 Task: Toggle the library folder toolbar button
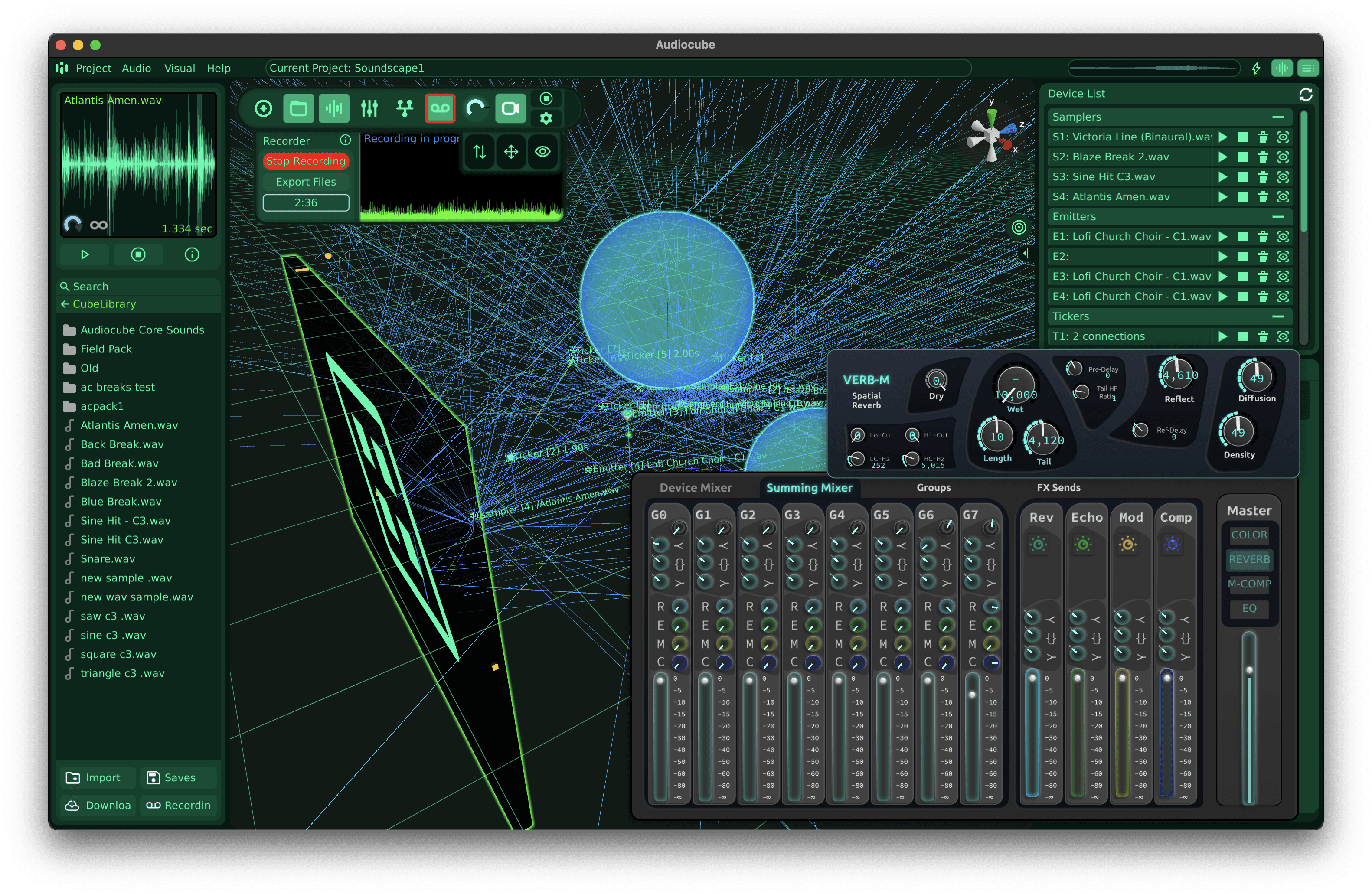tap(299, 108)
